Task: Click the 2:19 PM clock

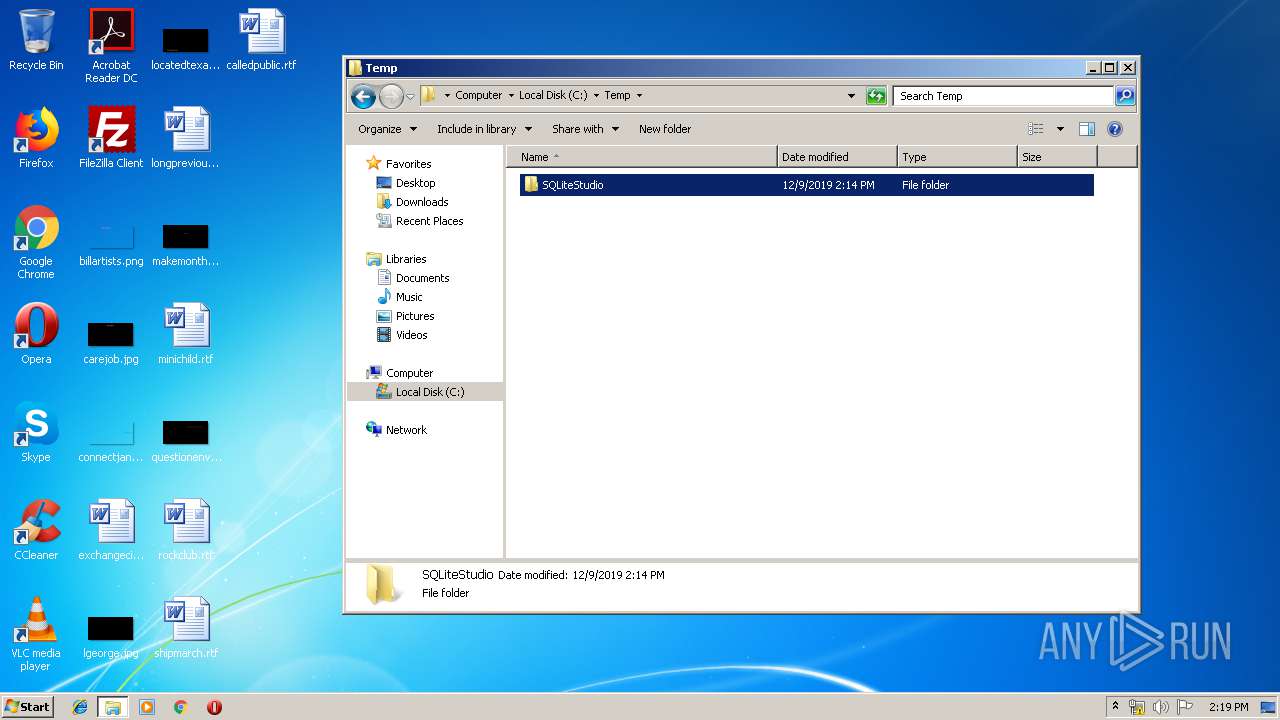Action: 1228,707
